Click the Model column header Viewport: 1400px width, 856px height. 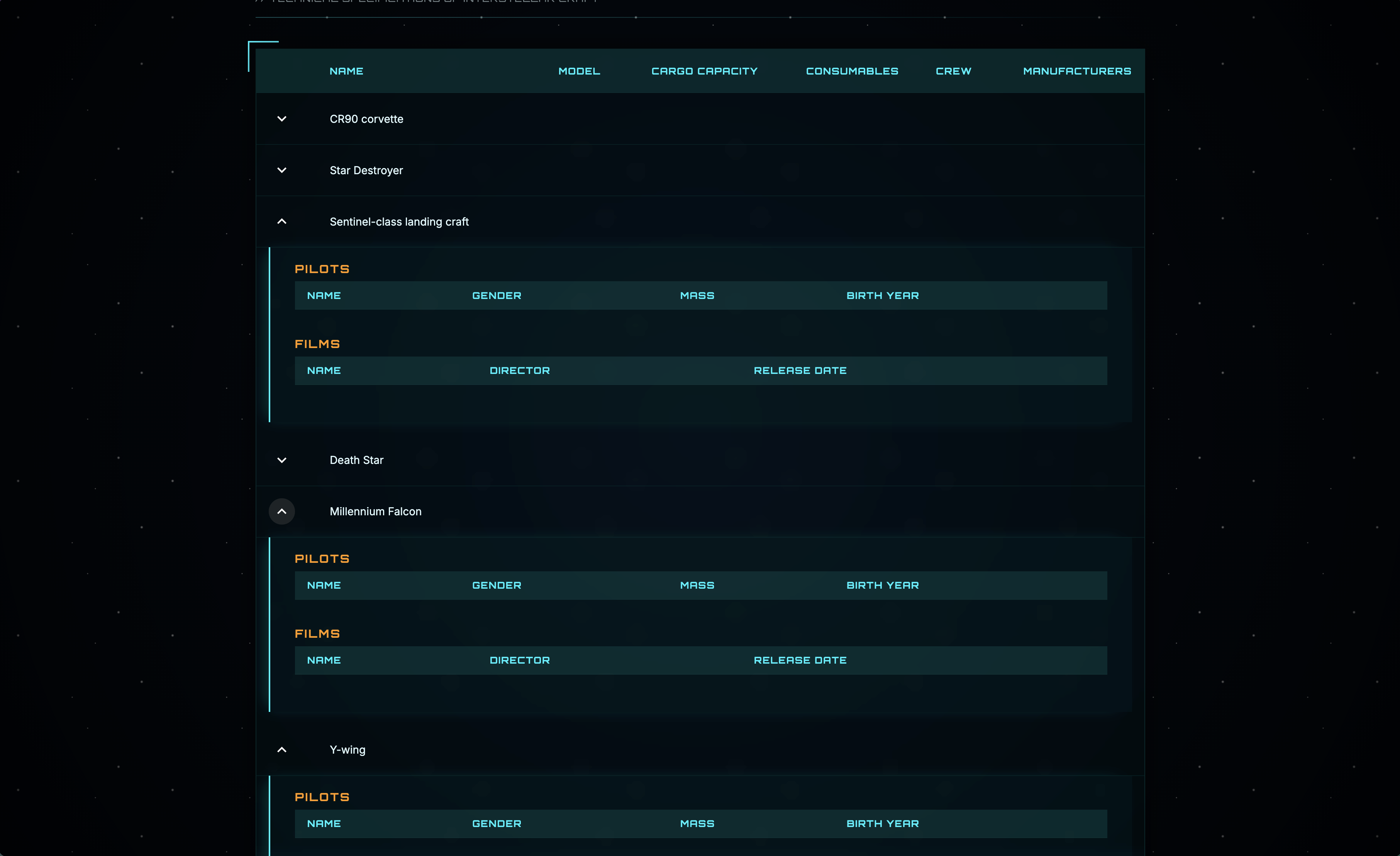(579, 71)
